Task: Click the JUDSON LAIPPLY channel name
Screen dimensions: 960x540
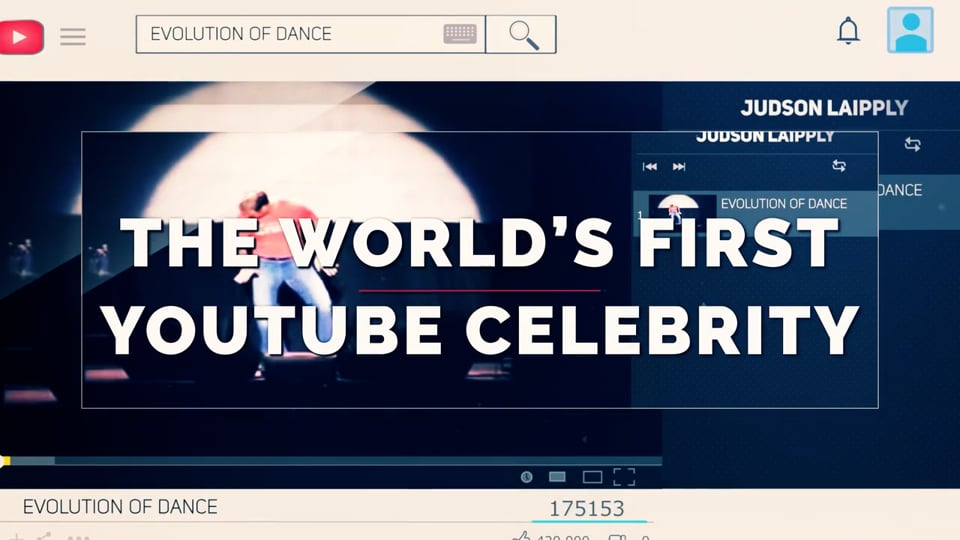Action: coord(824,108)
